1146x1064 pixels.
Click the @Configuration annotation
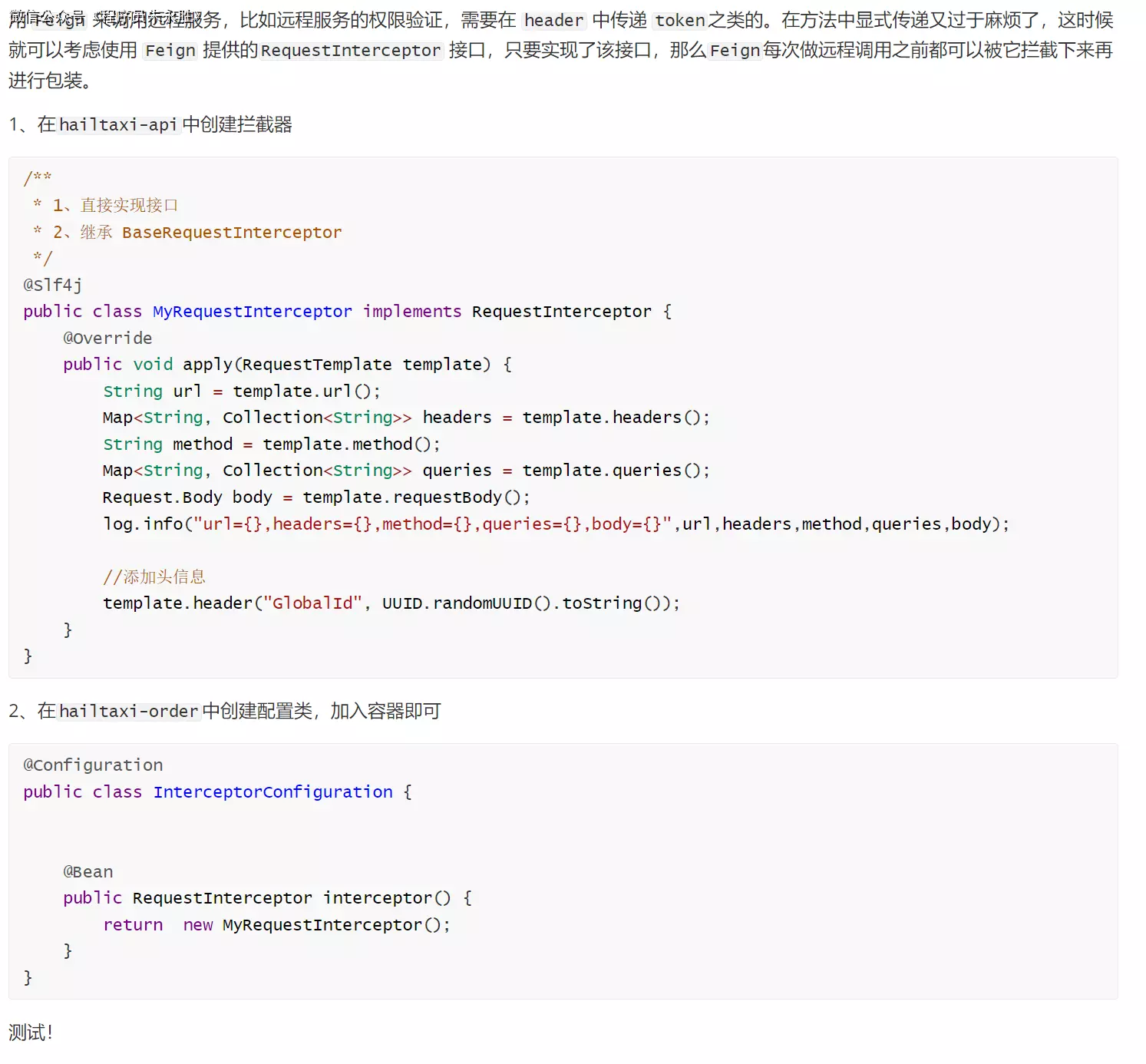tap(93, 765)
